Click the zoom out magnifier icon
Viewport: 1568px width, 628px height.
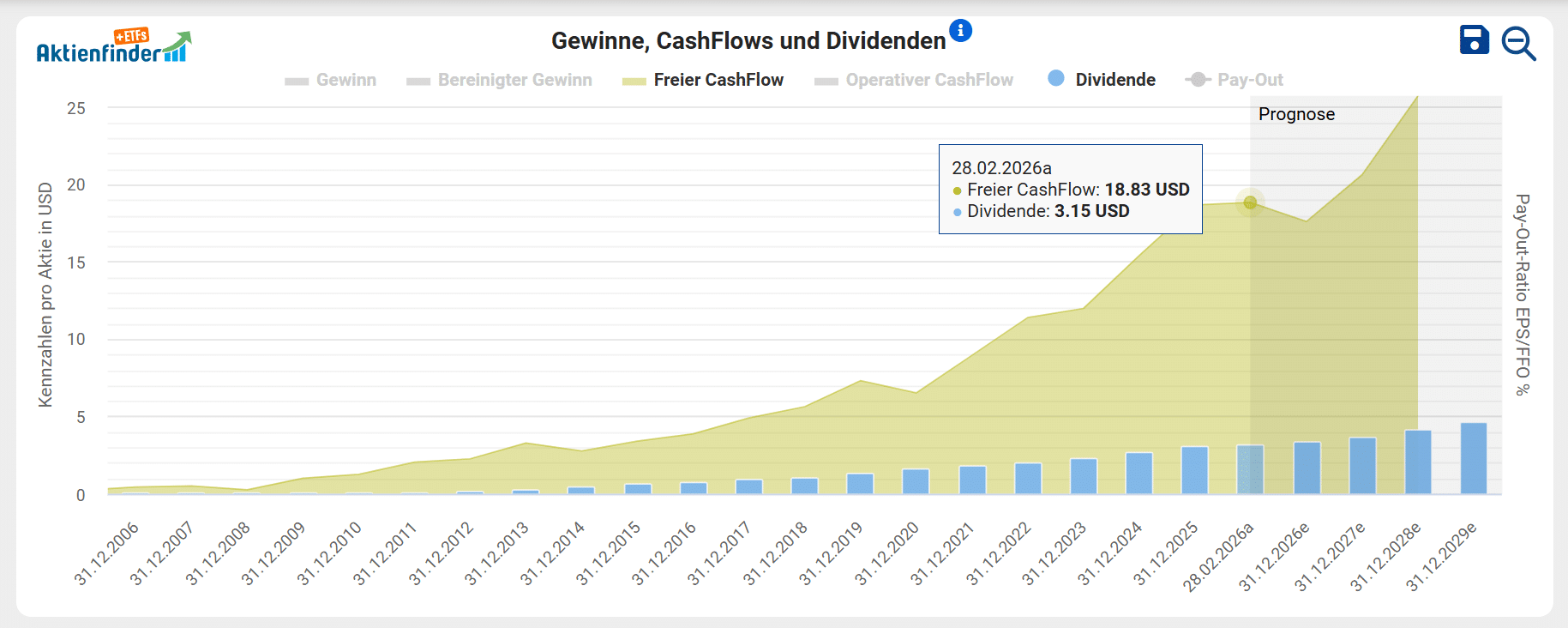click(x=1517, y=43)
